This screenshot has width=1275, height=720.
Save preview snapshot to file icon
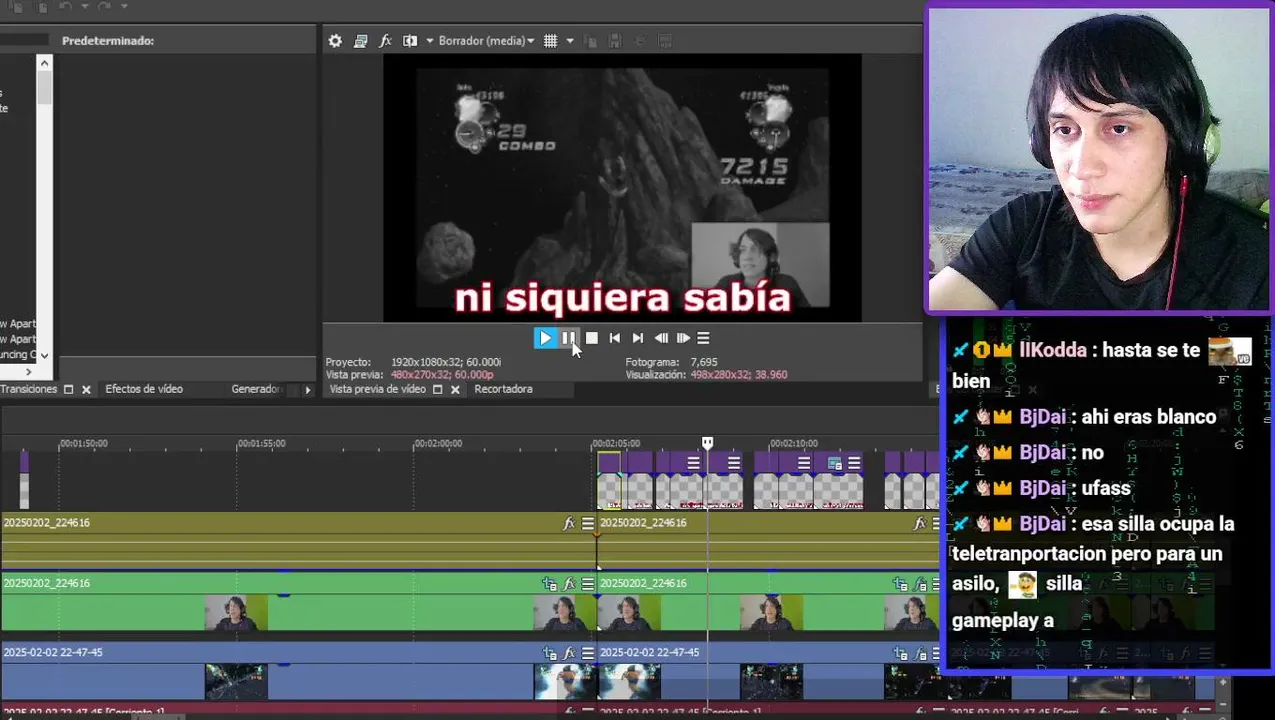click(615, 41)
